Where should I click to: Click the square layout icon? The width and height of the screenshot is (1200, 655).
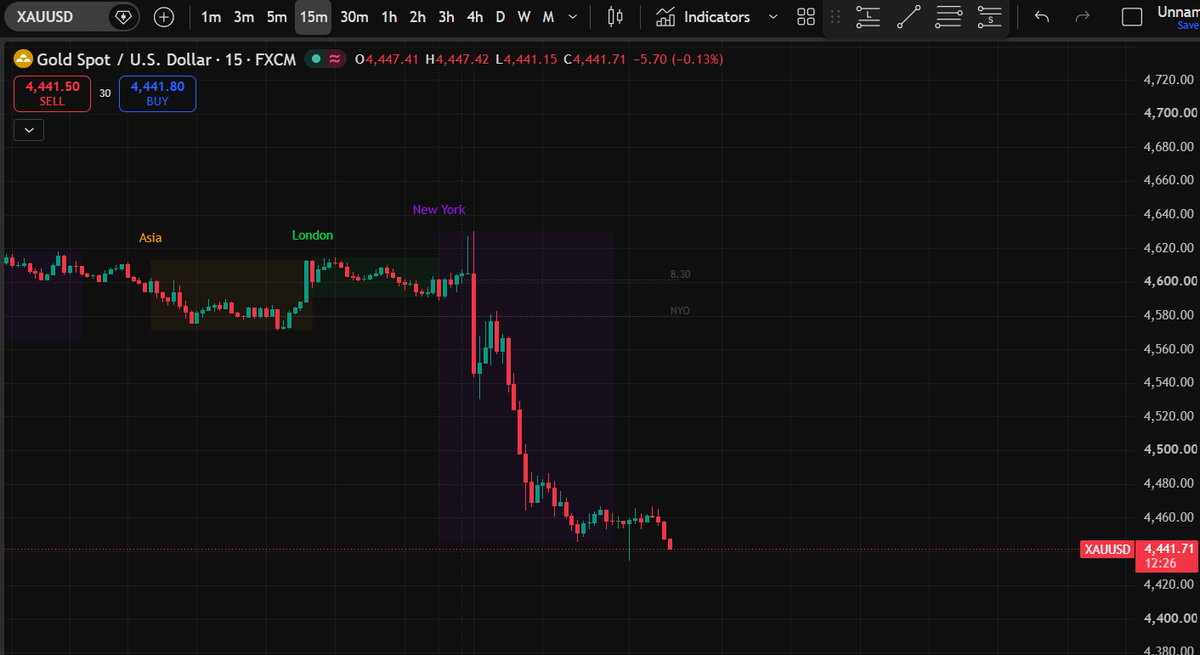(1132, 17)
